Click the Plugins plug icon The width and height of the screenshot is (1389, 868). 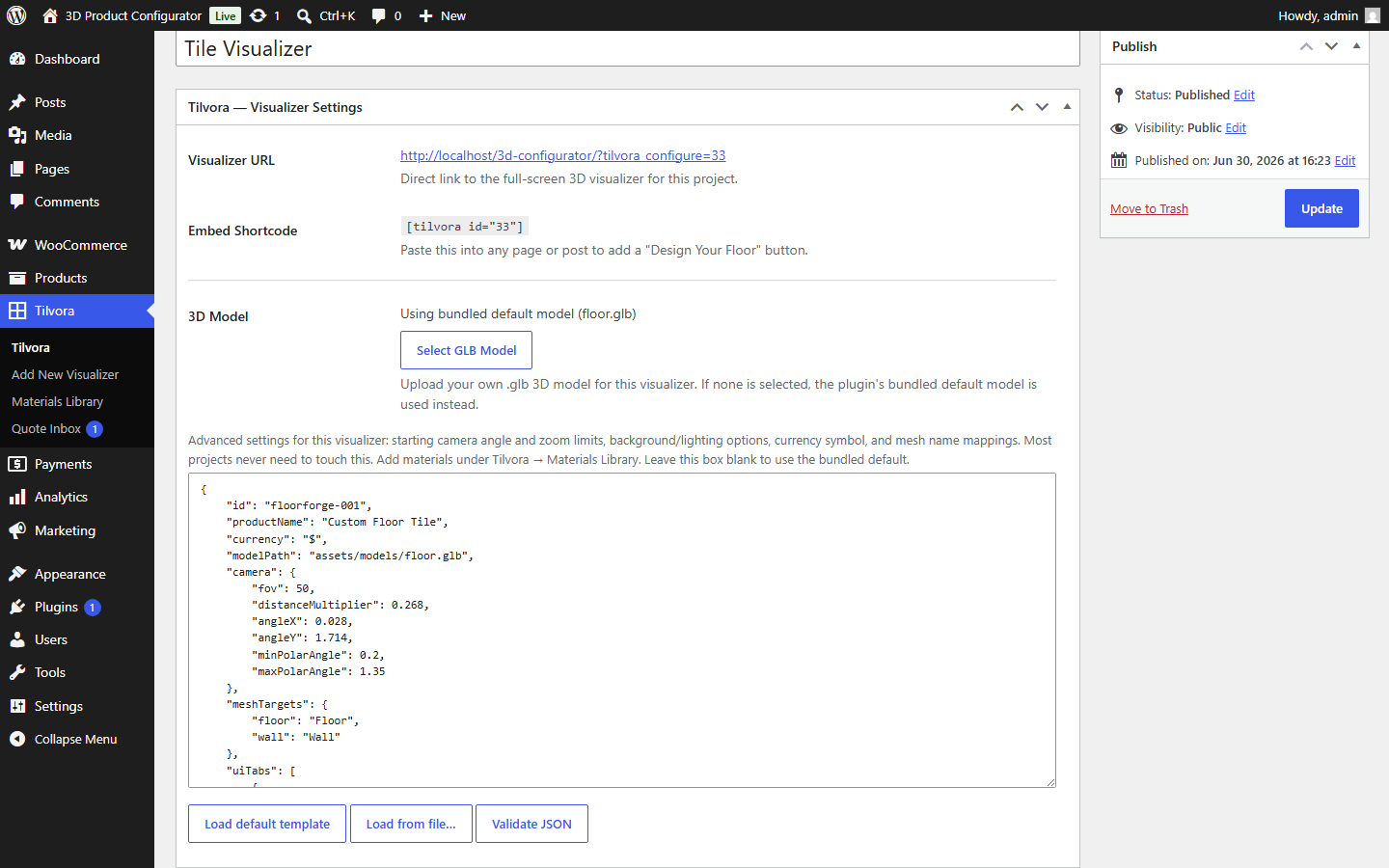(x=17, y=607)
